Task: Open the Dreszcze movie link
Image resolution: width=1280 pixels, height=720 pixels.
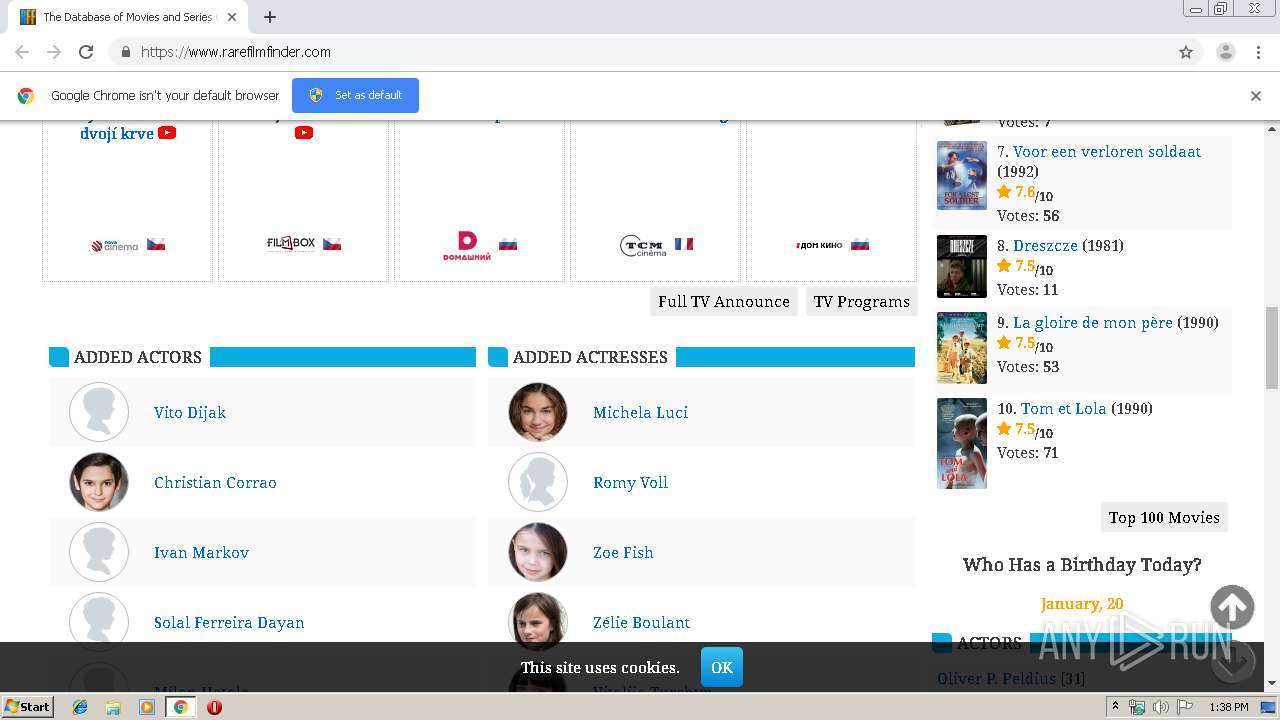Action: (1045, 245)
